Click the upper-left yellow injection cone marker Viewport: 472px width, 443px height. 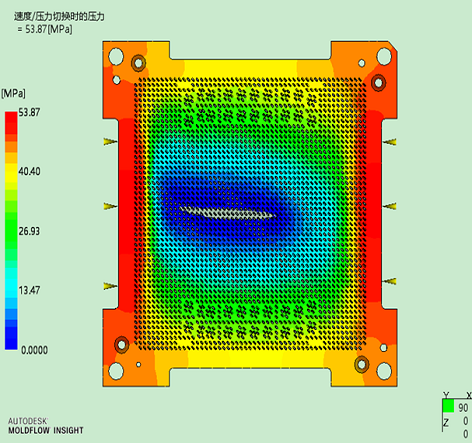click(110, 142)
